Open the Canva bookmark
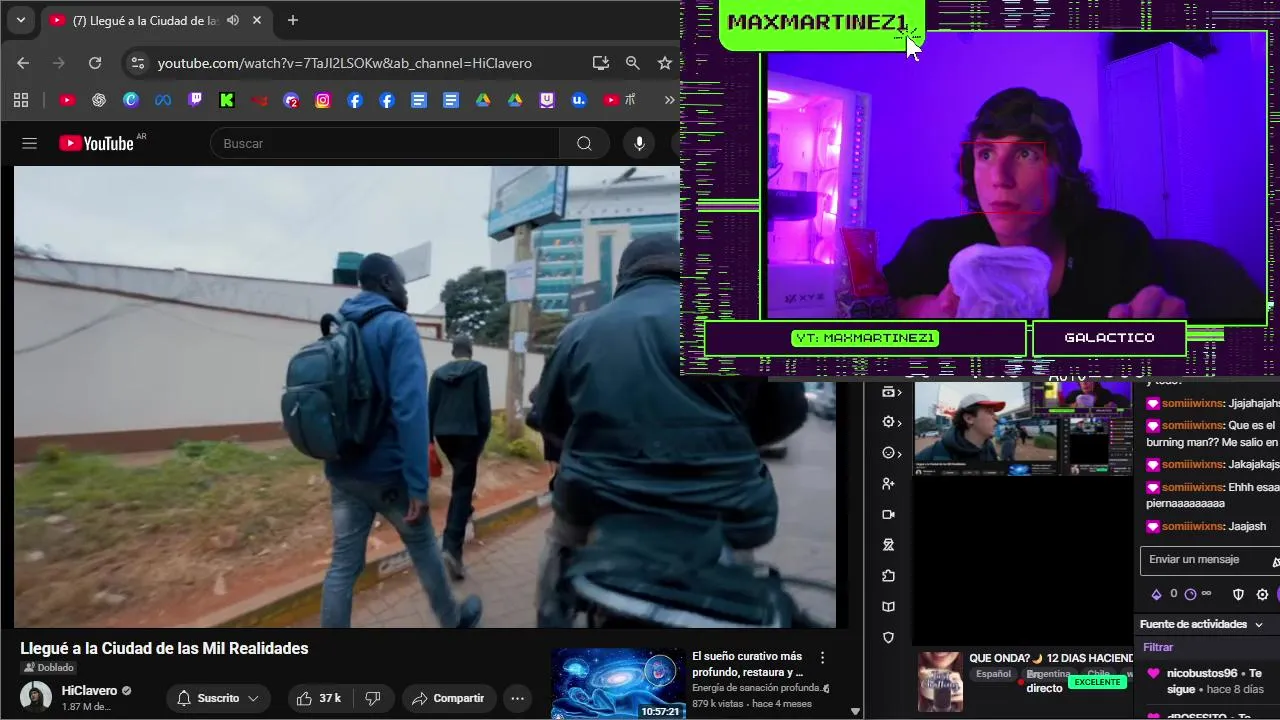The height and width of the screenshot is (720, 1280). pyautogui.click(x=131, y=100)
